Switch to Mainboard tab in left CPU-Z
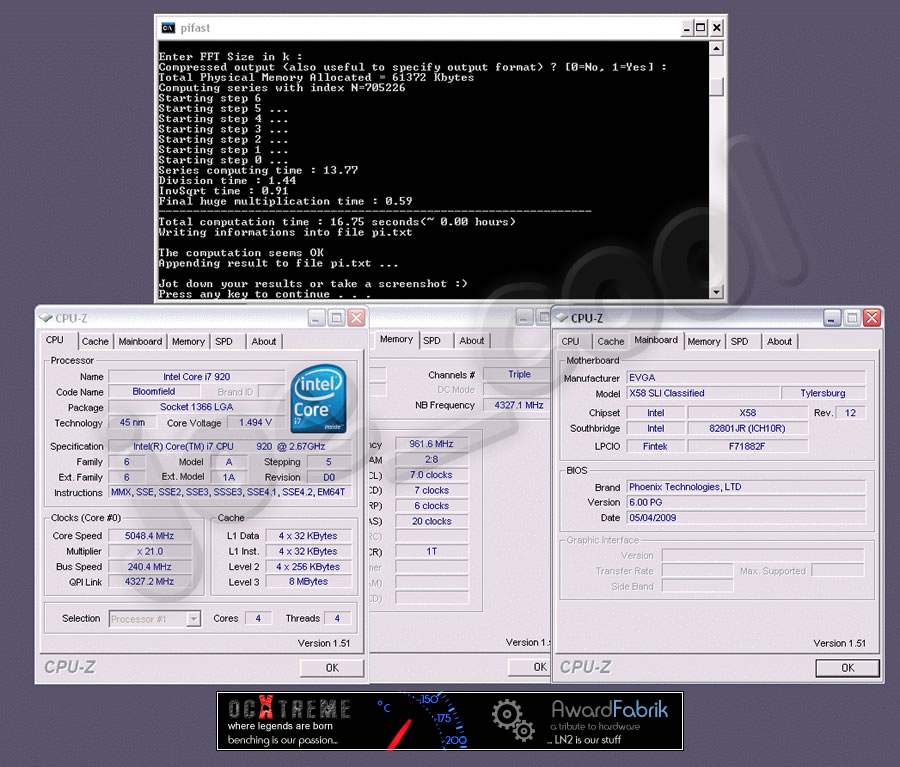The image size is (900, 767). 140,341
